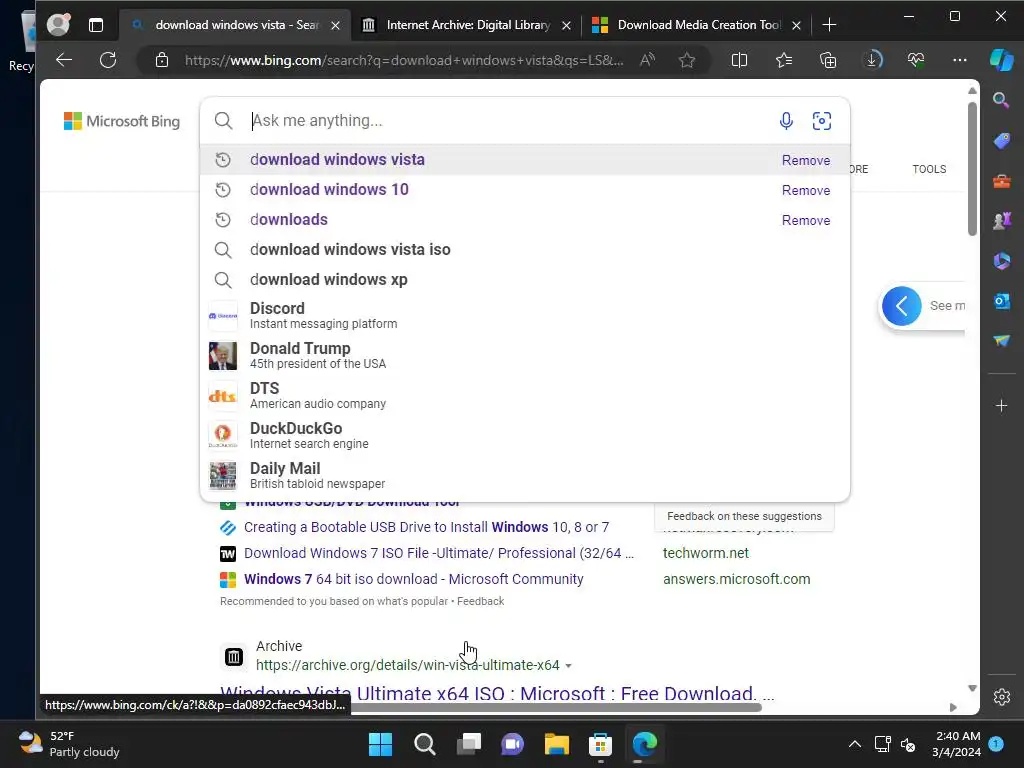Go back using the browser back arrow
This screenshot has width=1024, height=768.
tap(64, 60)
